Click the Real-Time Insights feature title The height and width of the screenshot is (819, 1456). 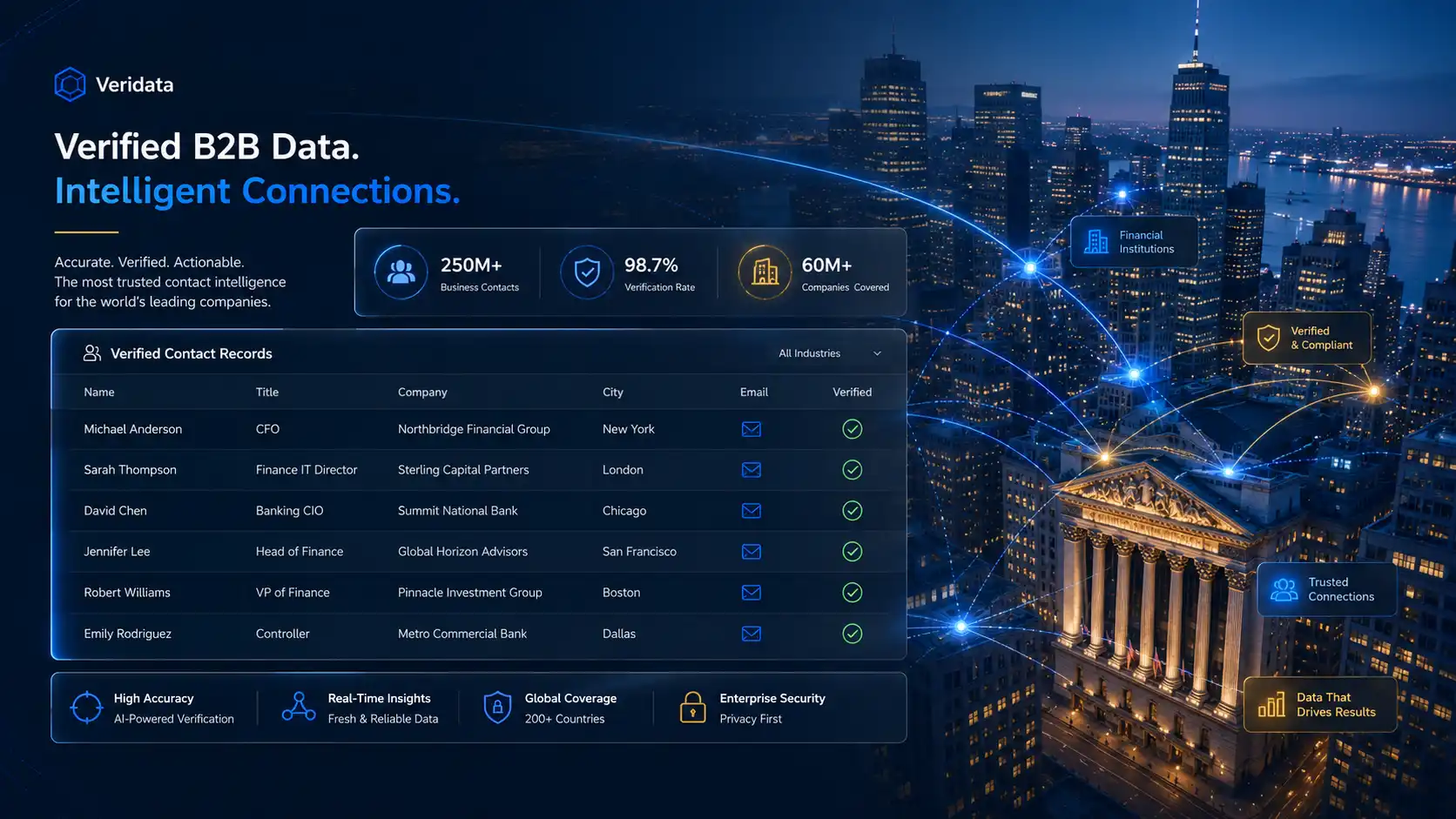tap(379, 698)
